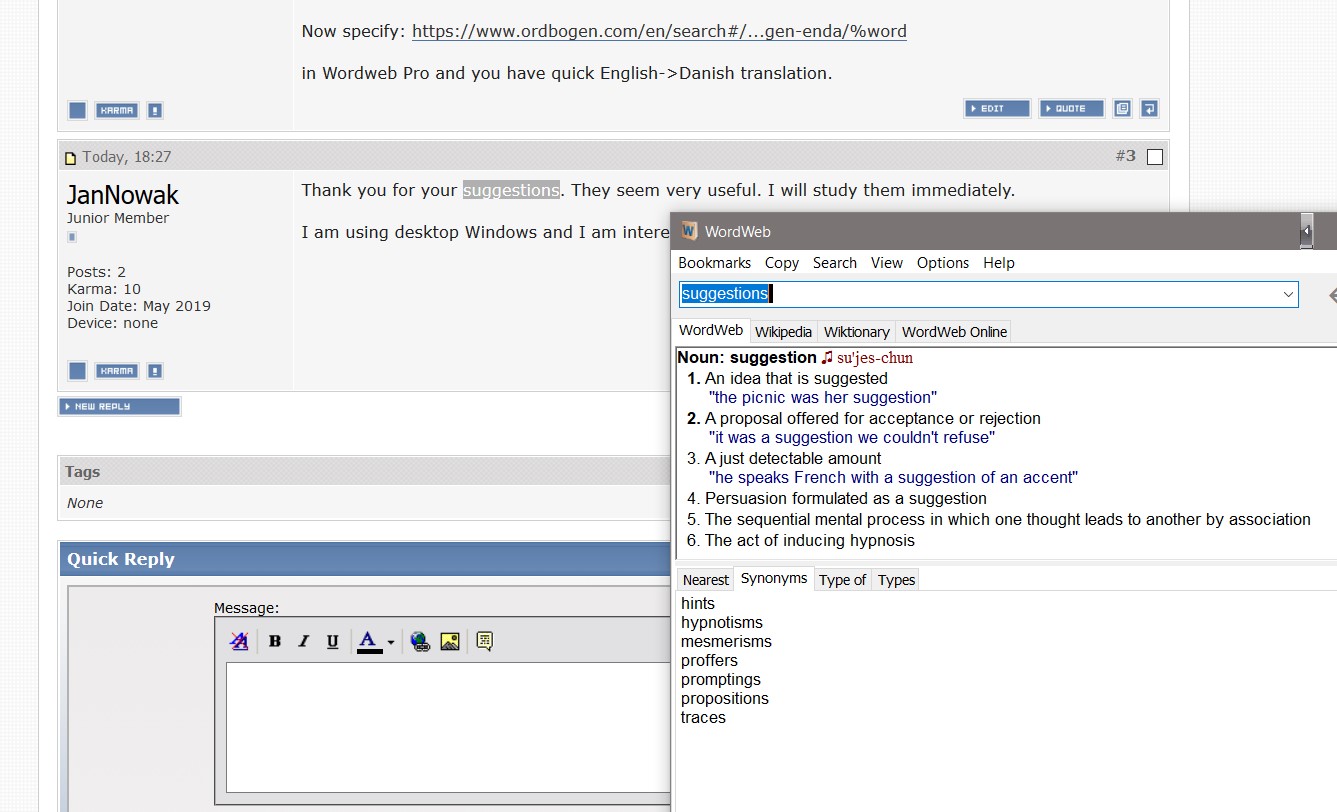Viewport: 1337px width, 812px height.
Task: Open the WordWeb search history dropdown
Action: (1288, 294)
